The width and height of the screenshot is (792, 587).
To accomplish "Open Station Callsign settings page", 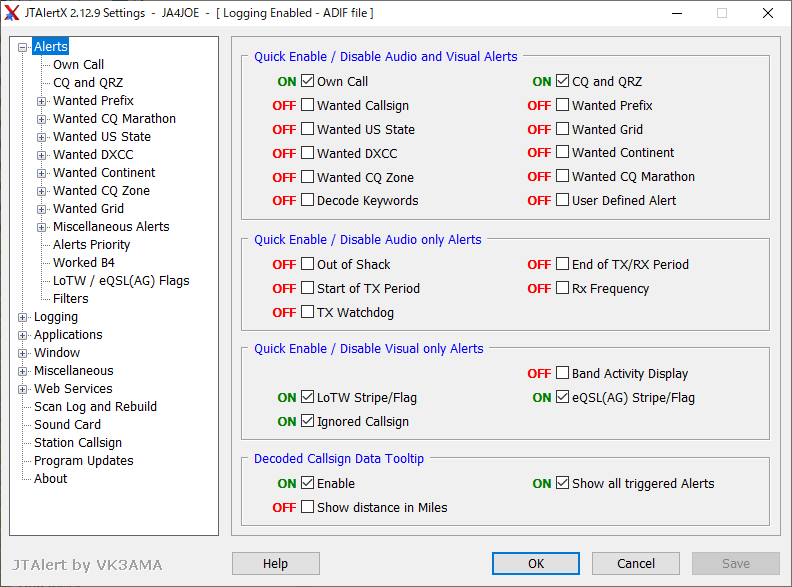I will coord(78,443).
